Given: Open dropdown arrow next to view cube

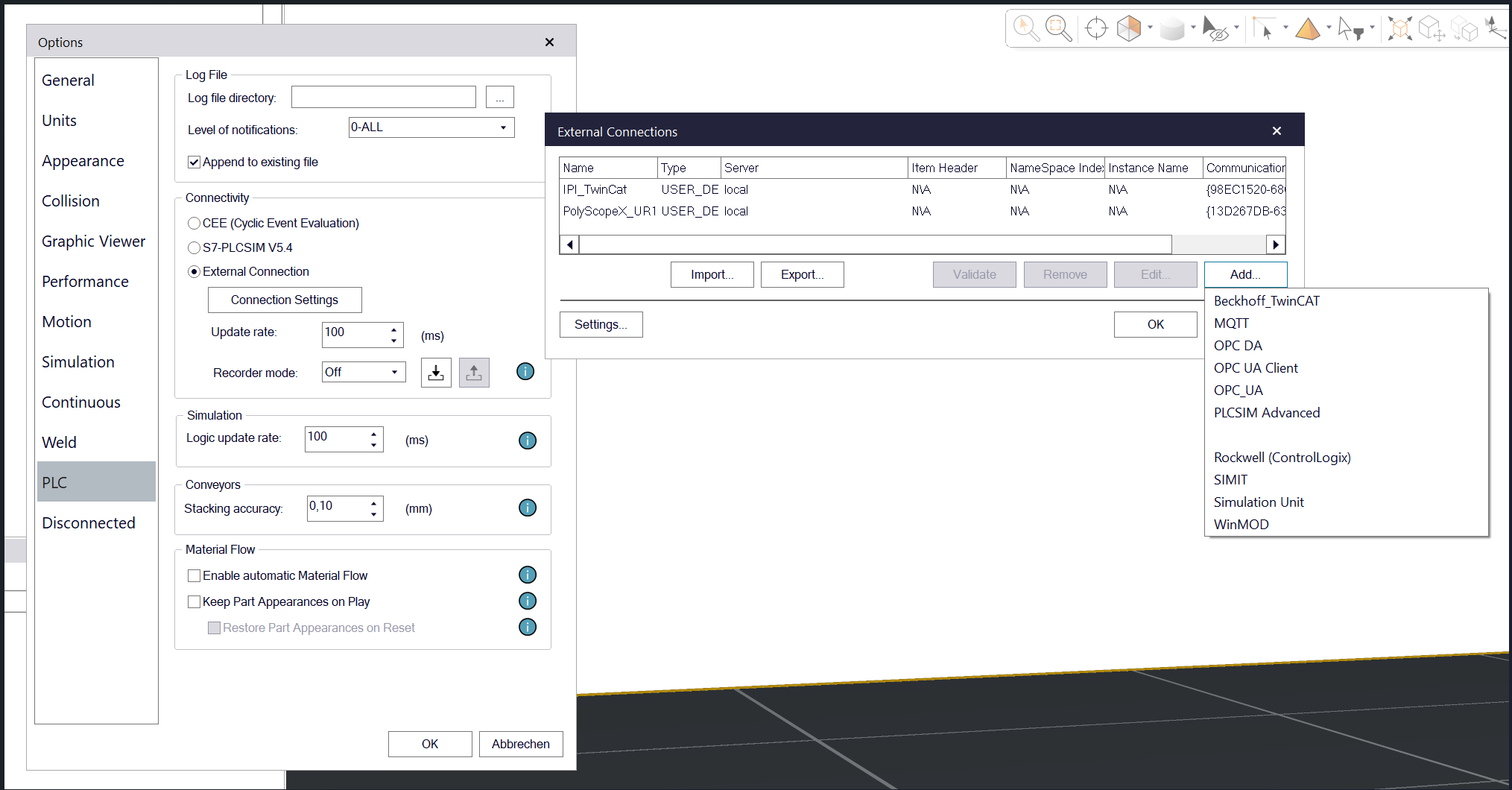Looking at the screenshot, I should pyautogui.click(x=1150, y=28).
